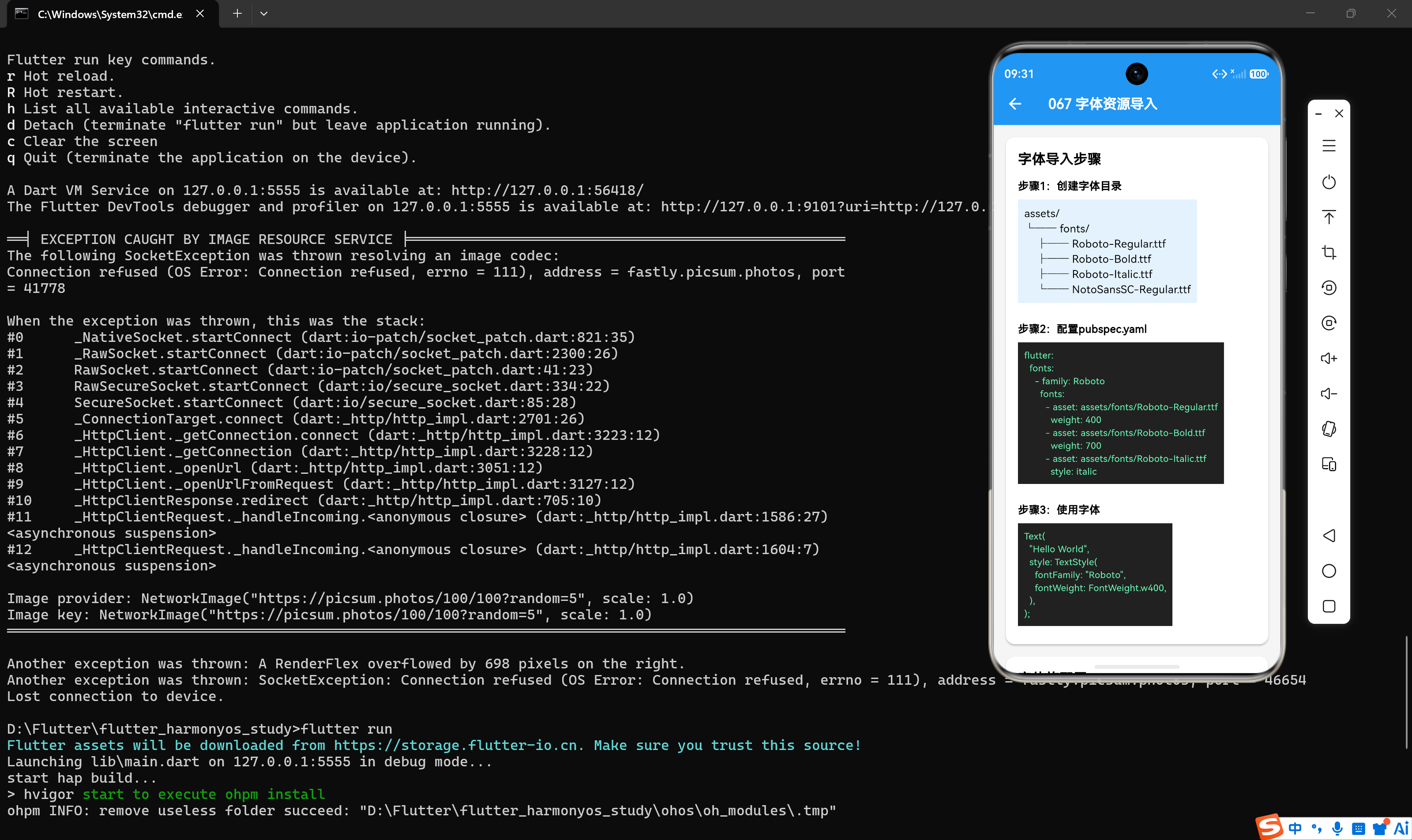Click the Sogou AI assistant icon
Image resolution: width=1412 pixels, height=840 pixels.
(x=1401, y=828)
